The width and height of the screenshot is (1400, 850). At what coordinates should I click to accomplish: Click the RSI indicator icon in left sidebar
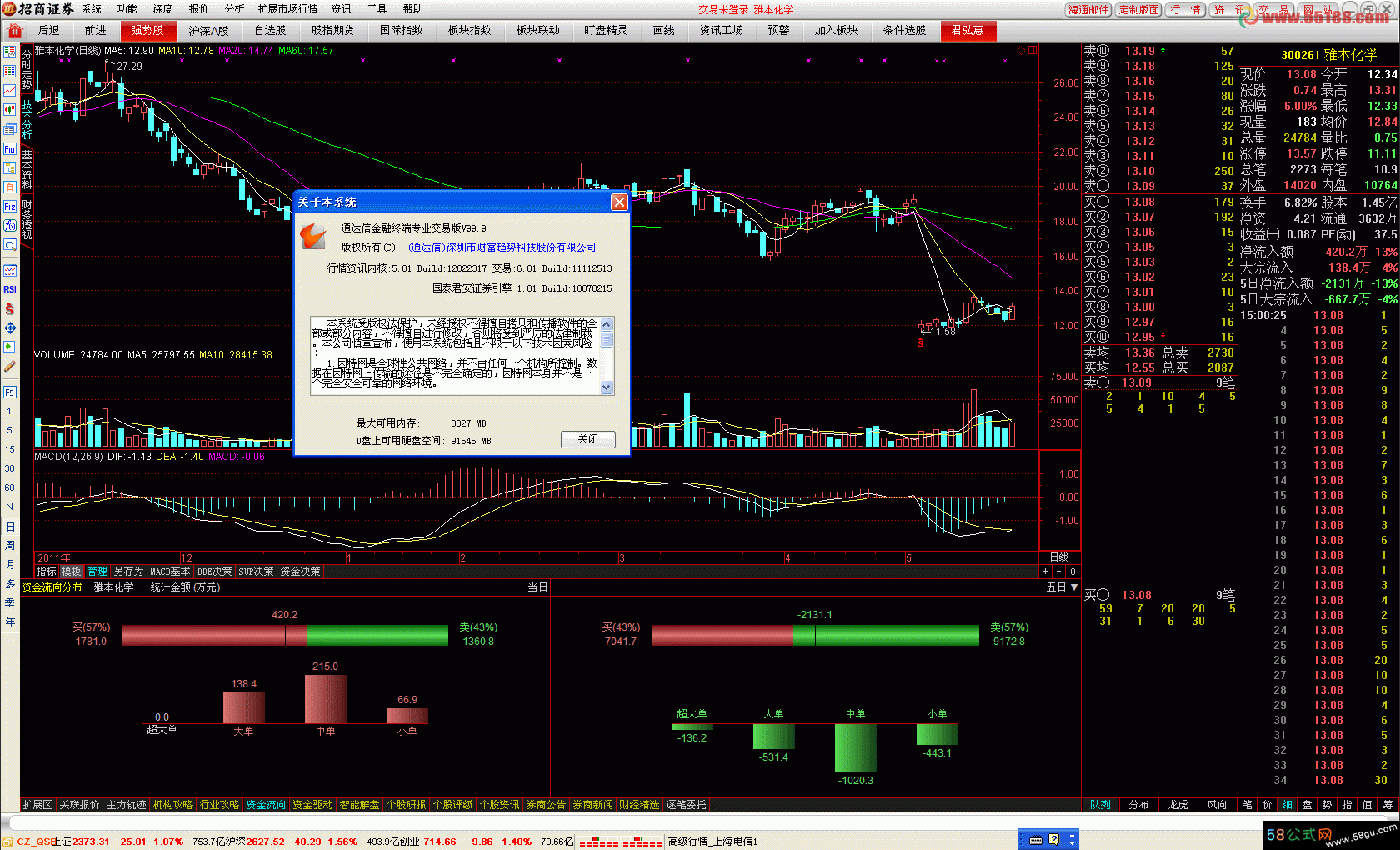coord(10,289)
